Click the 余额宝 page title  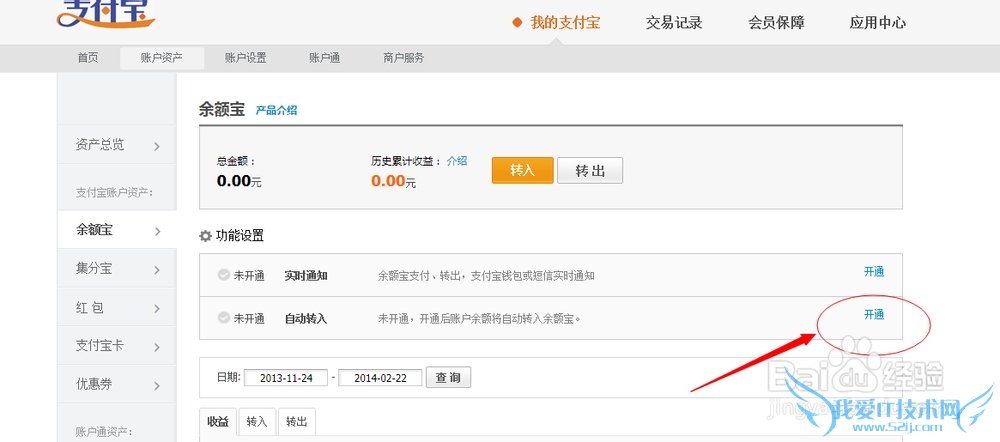coord(221,109)
